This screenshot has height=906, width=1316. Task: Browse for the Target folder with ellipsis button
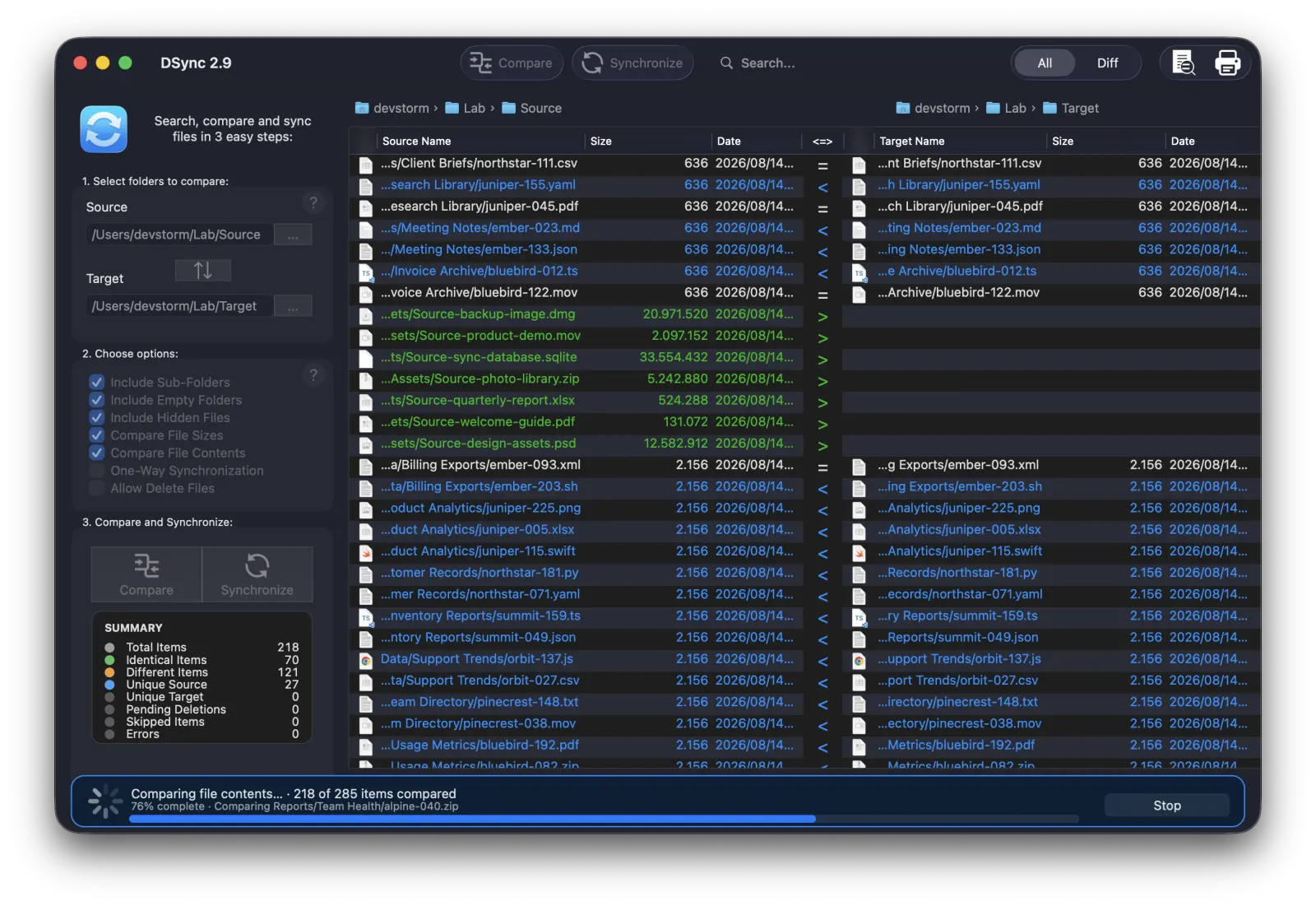pos(293,307)
